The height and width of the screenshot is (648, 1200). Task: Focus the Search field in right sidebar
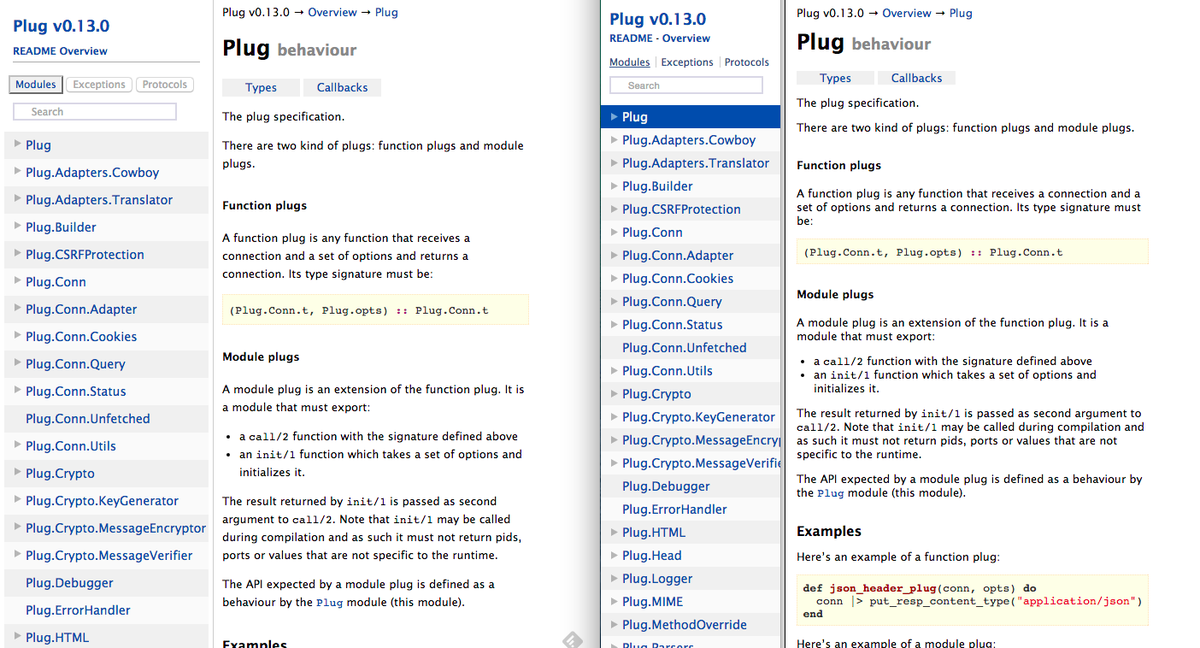(686, 86)
